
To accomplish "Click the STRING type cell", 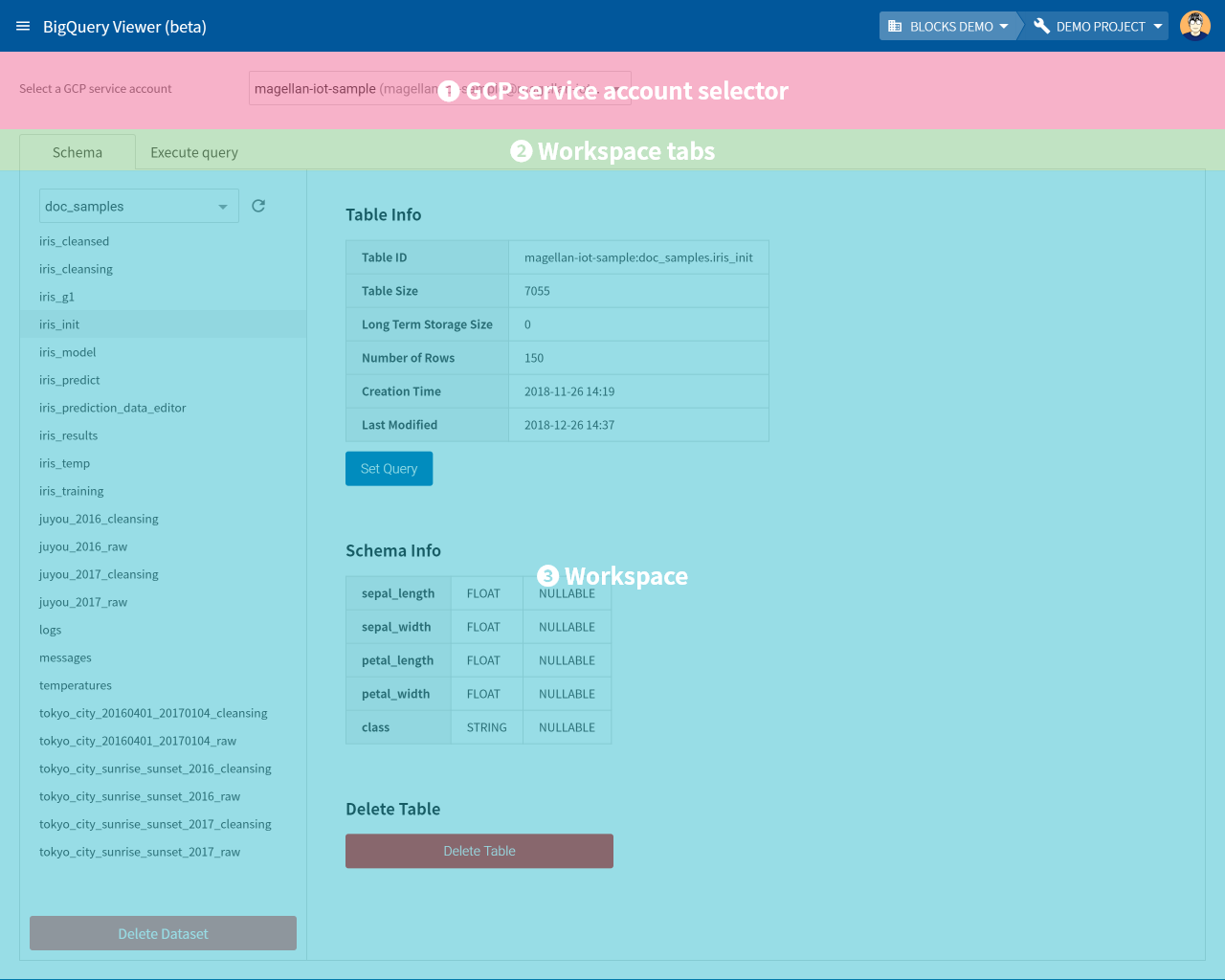I will (487, 727).
